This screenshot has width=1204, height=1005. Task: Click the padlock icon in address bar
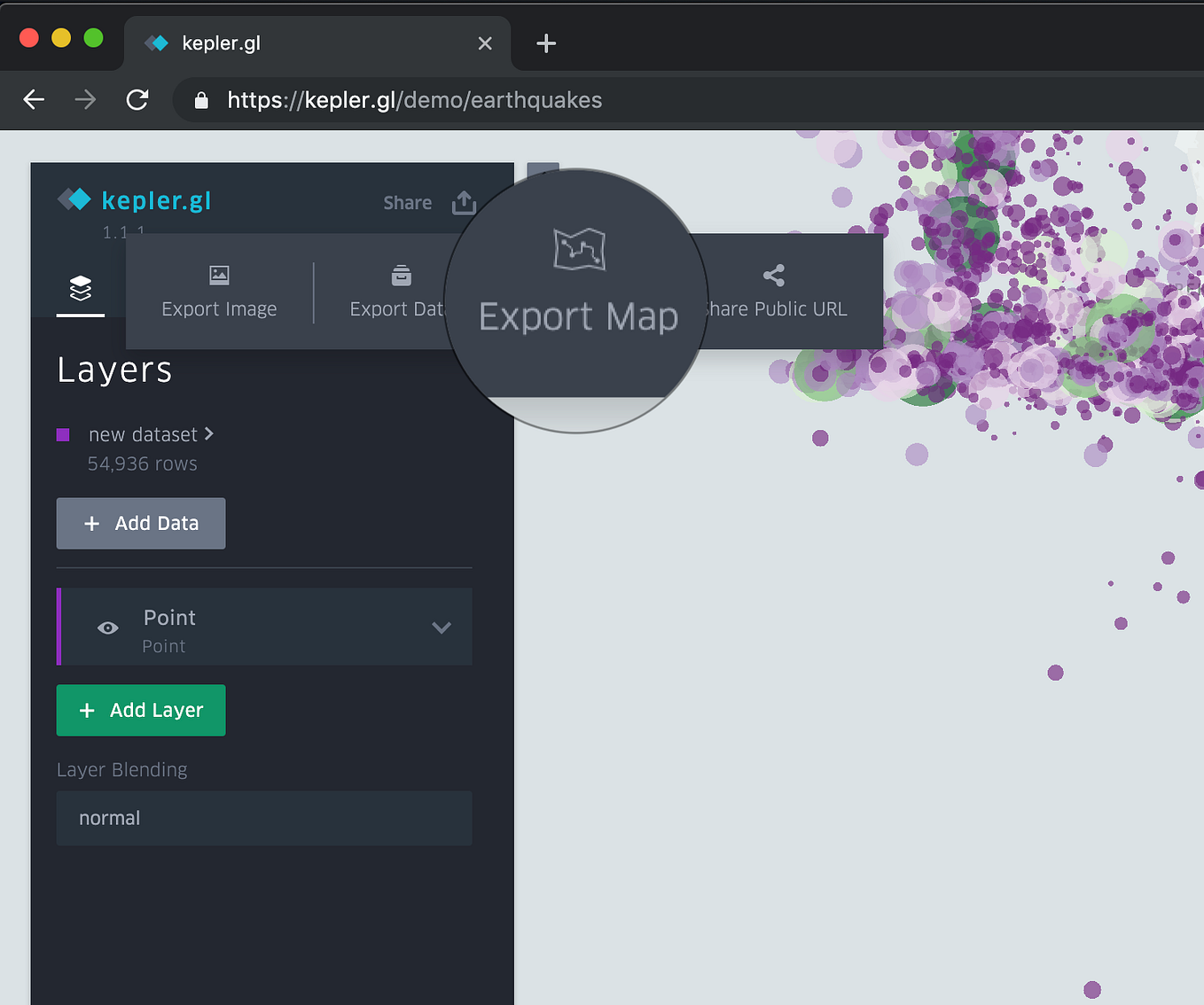(200, 100)
